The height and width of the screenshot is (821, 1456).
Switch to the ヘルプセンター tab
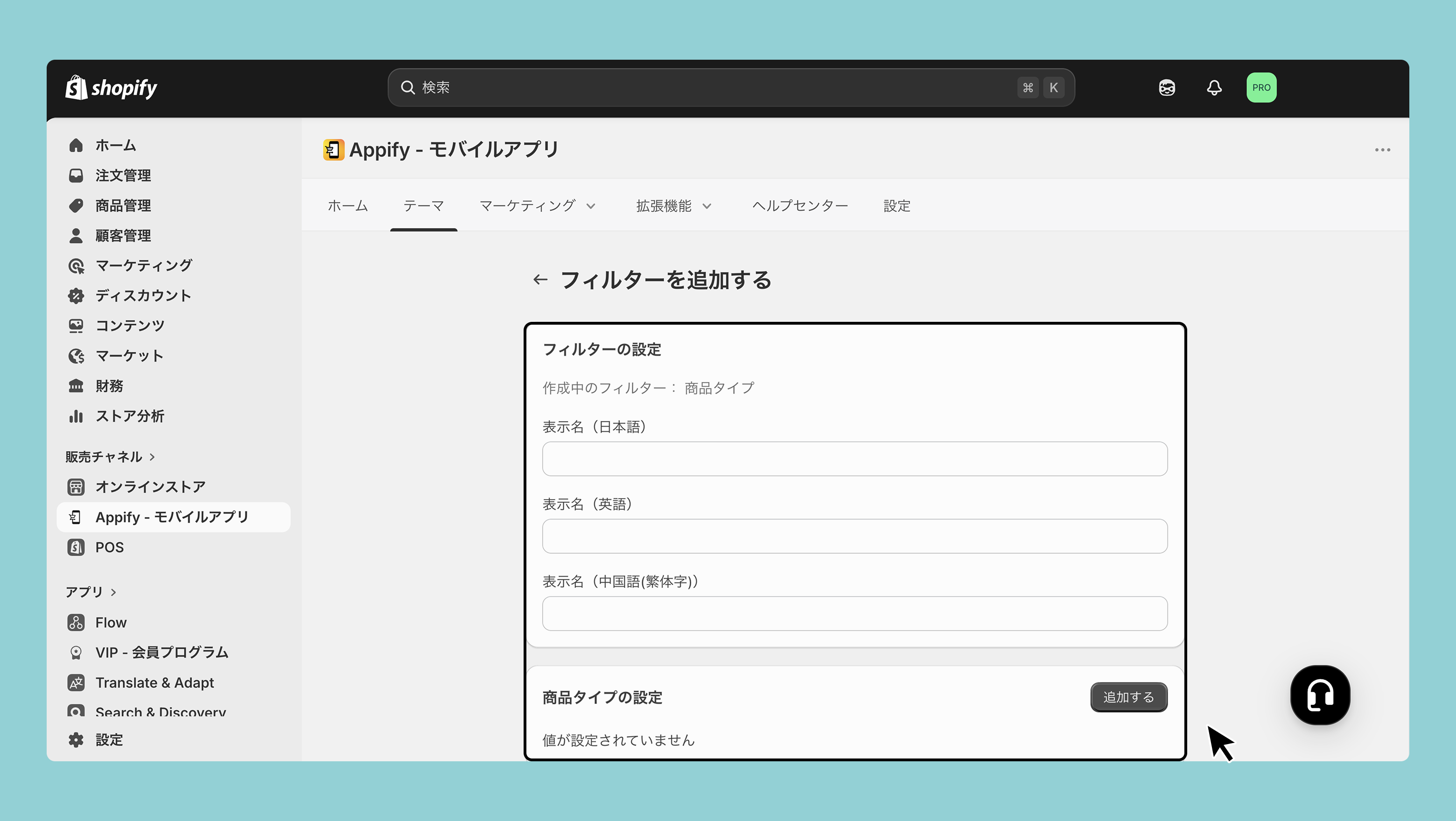pos(800,206)
